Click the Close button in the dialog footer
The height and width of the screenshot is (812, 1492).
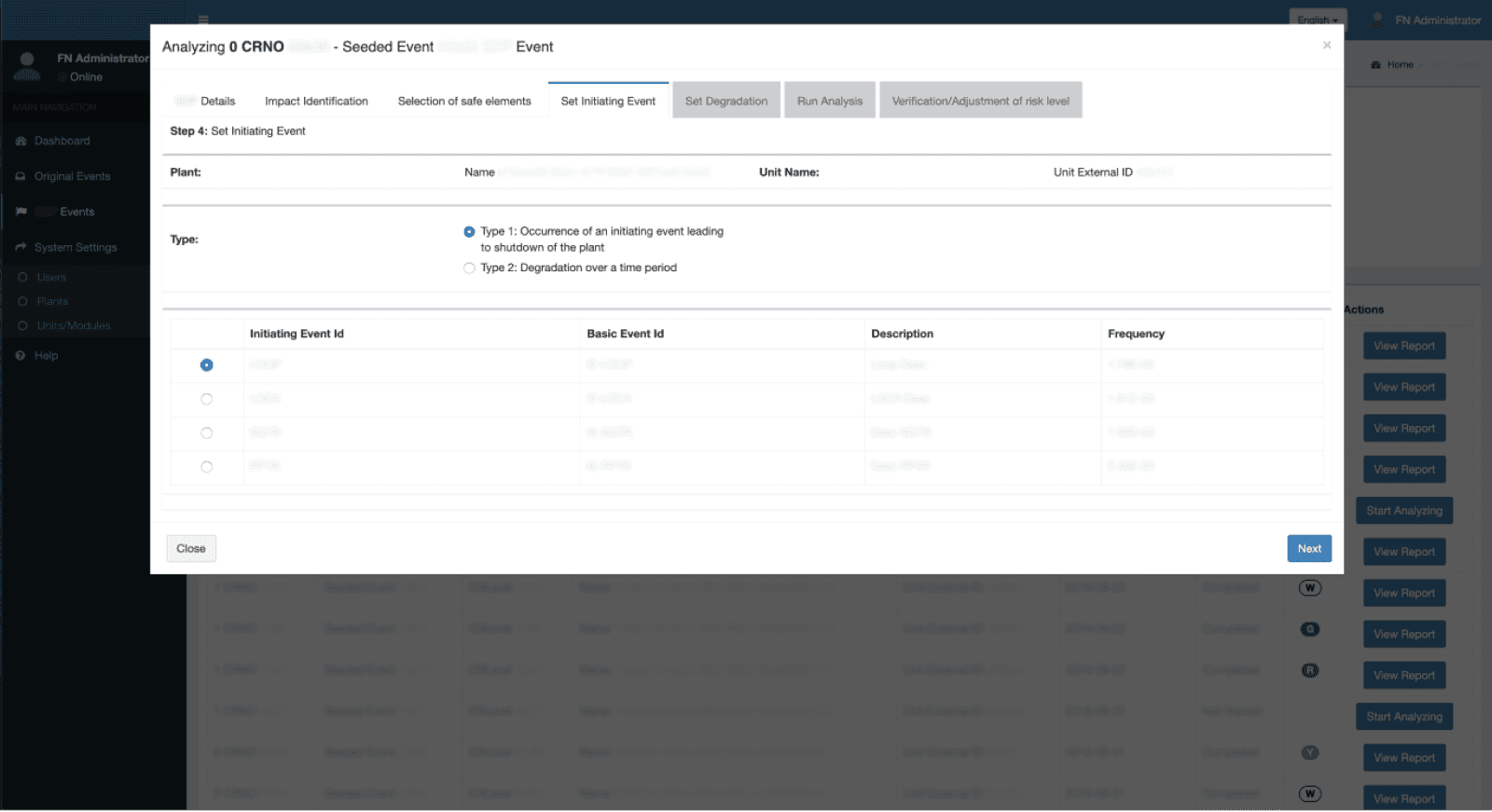pyautogui.click(x=191, y=548)
